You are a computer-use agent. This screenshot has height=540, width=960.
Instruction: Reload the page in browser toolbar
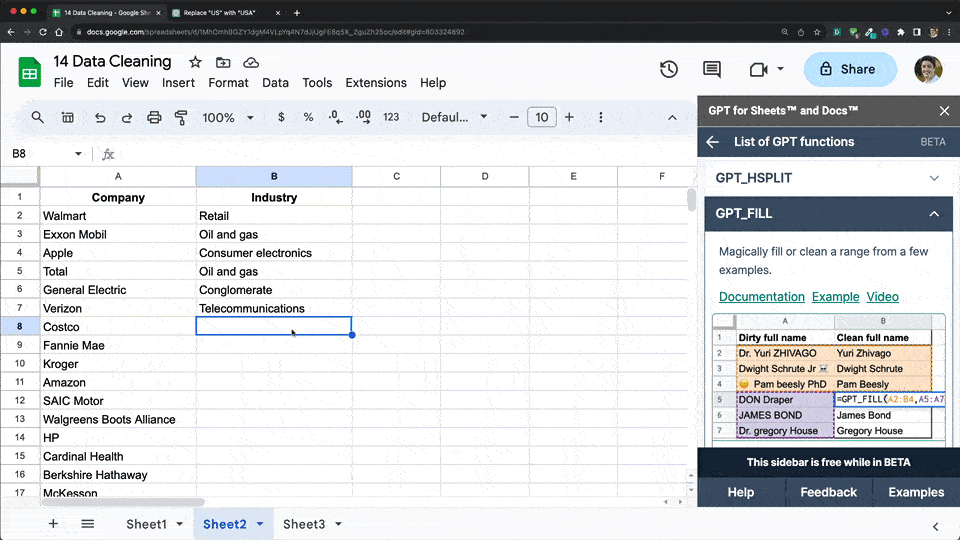pos(43,32)
